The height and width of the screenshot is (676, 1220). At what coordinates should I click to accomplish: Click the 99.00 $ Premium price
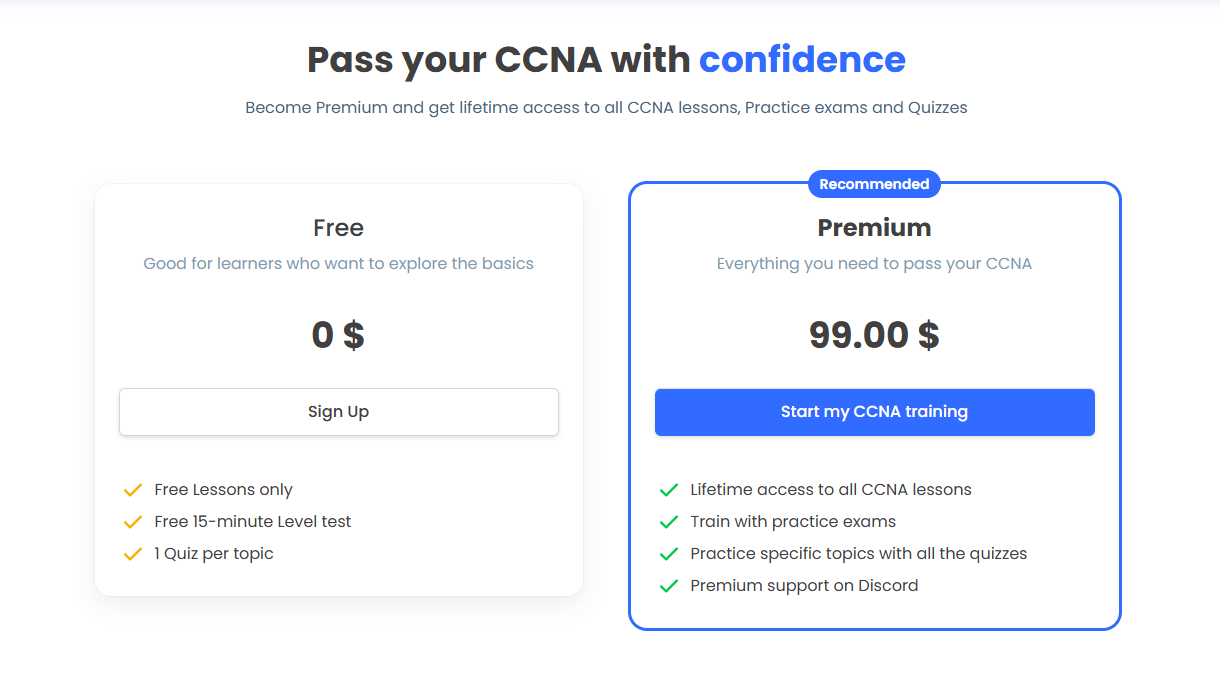873,335
